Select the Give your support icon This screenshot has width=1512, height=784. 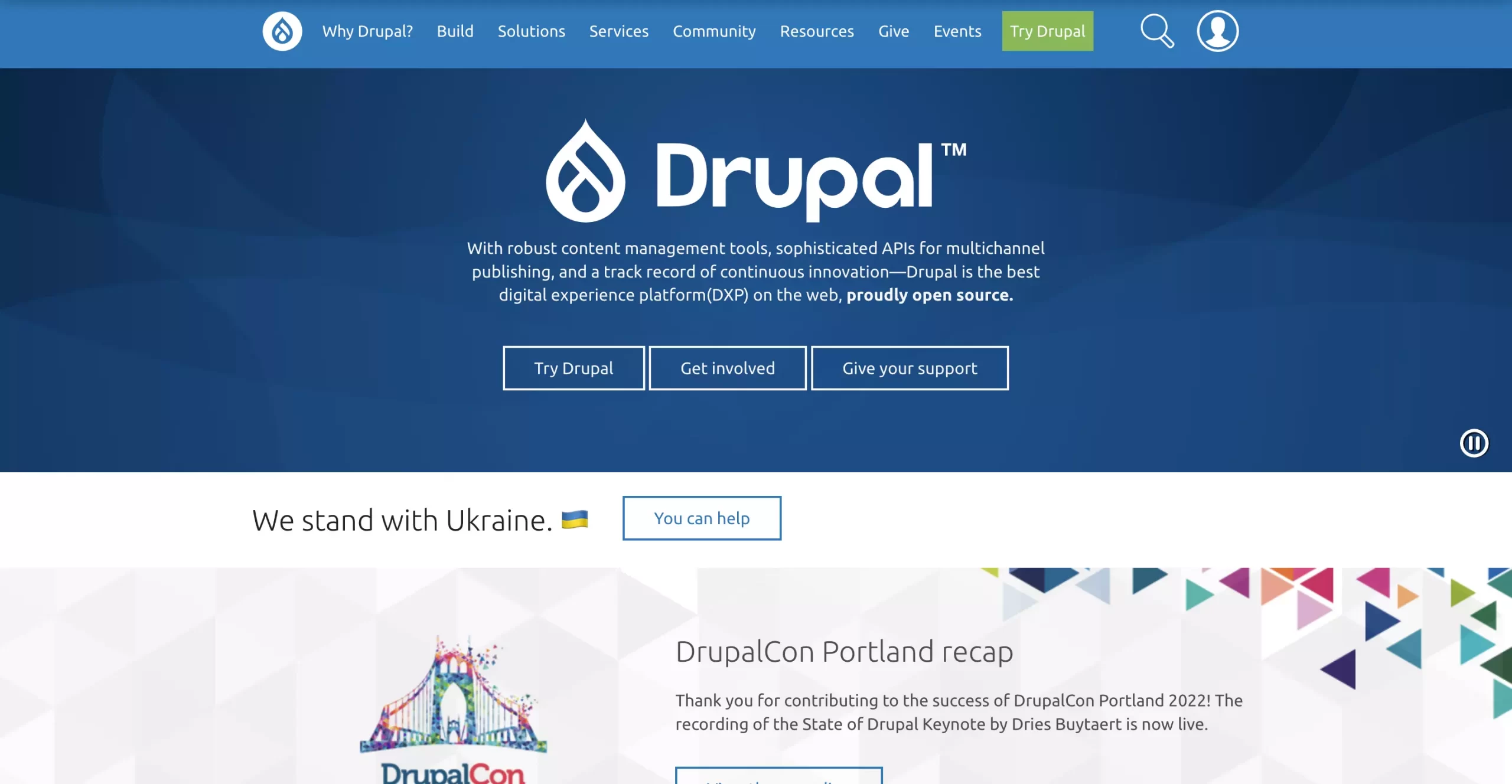pos(910,367)
